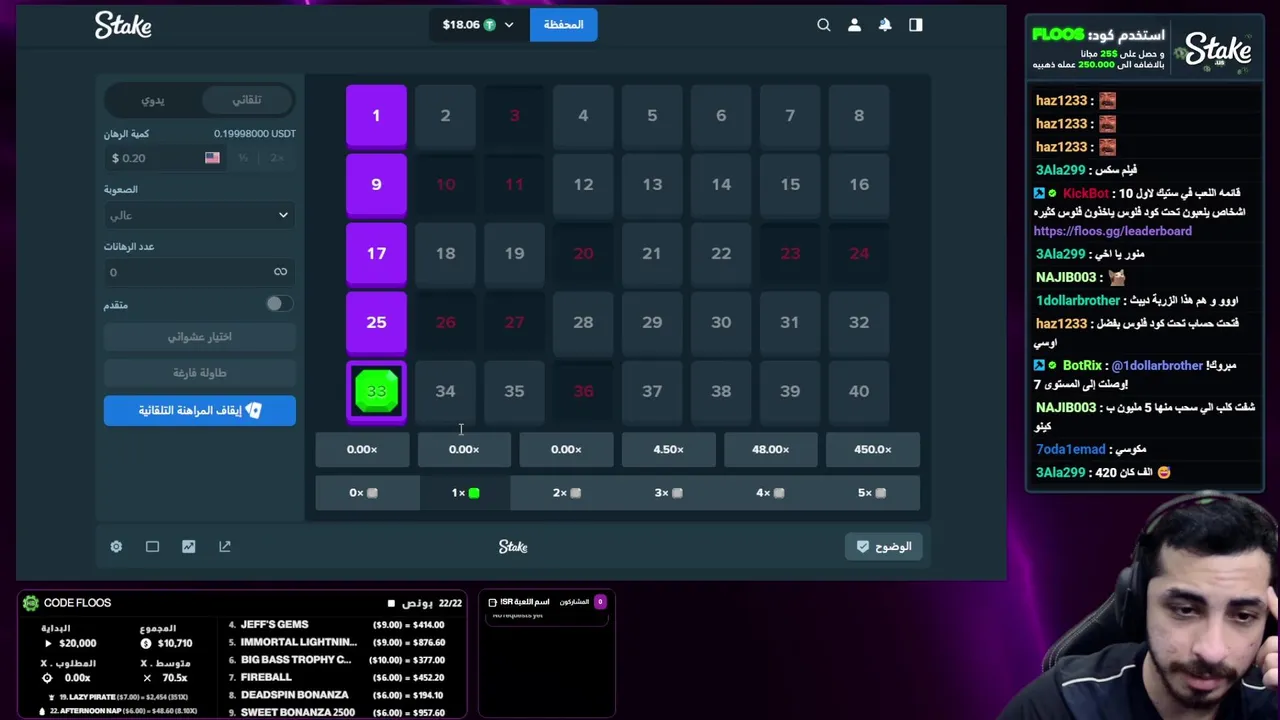Open the user profile icon
This screenshot has width=1280, height=720.
point(854,25)
